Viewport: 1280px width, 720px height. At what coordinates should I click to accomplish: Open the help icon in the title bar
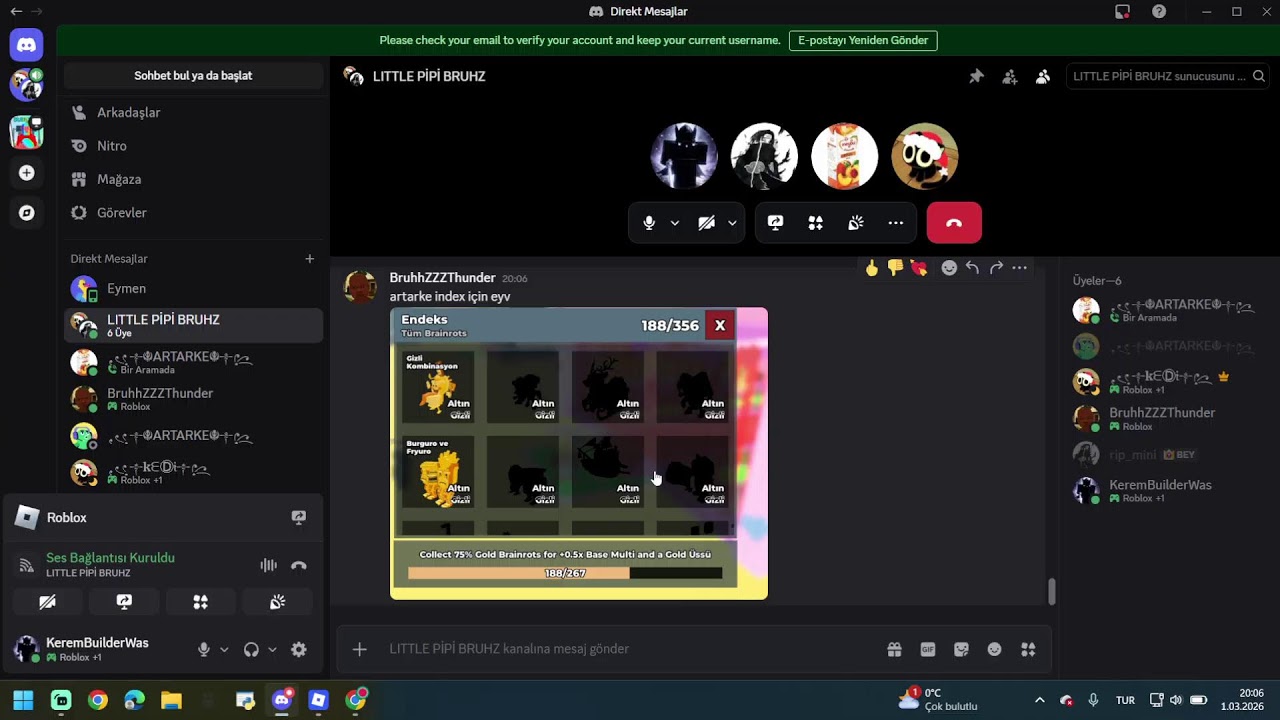click(x=1159, y=12)
